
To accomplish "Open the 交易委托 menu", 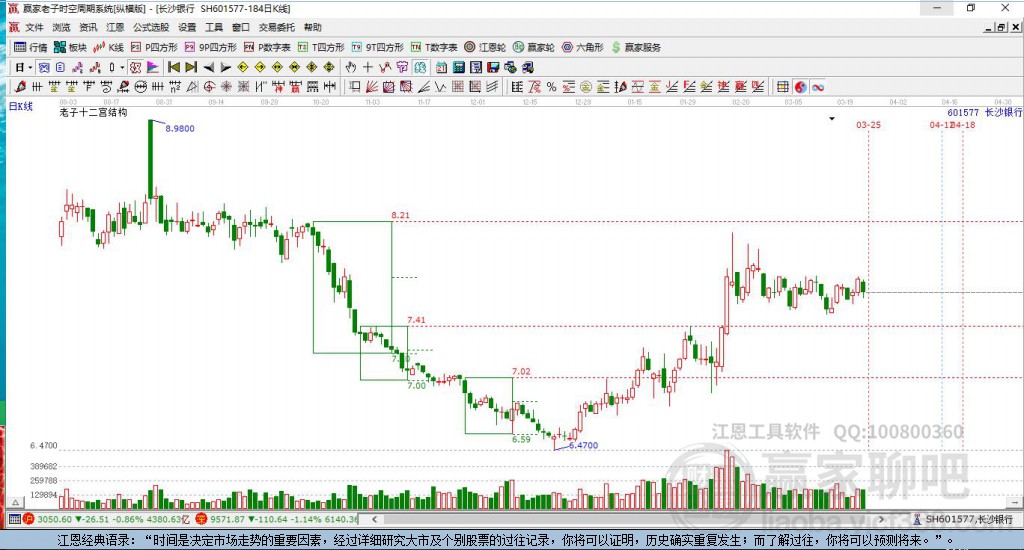I will 276,27.
